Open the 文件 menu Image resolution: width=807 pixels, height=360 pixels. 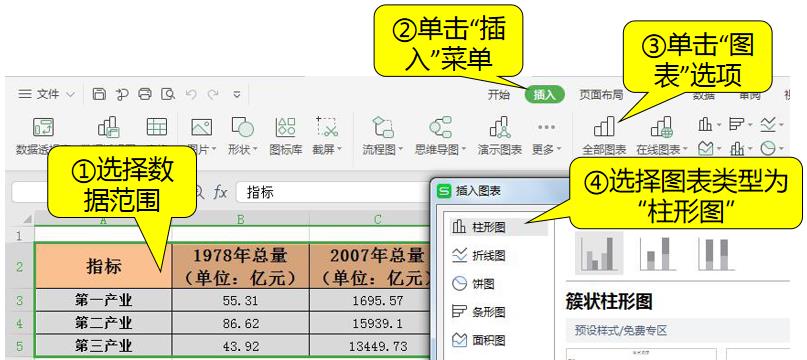pyautogui.click(x=47, y=94)
